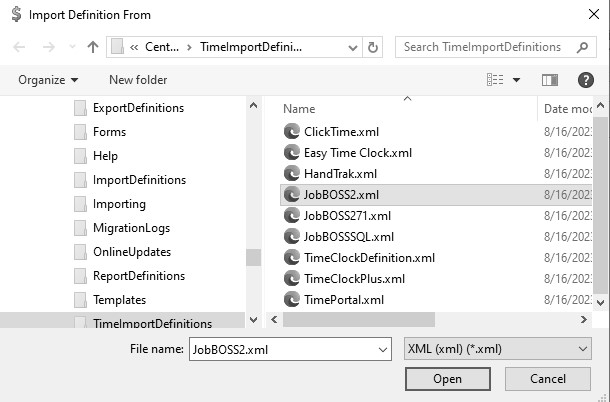Viewport: 610px width, 402px height.
Task: Toggle the preview pane icon
Action: (x=549, y=80)
